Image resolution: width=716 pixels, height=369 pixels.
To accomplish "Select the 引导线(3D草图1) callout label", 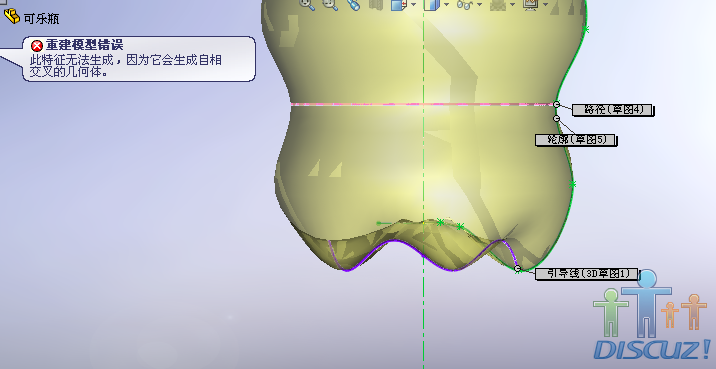I will click(x=587, y=274).
